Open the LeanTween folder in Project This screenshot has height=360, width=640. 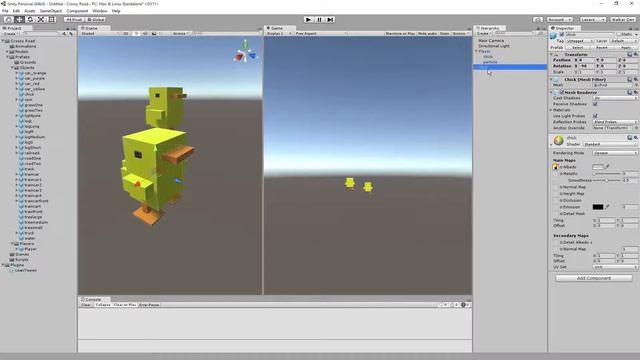point(25,270)
